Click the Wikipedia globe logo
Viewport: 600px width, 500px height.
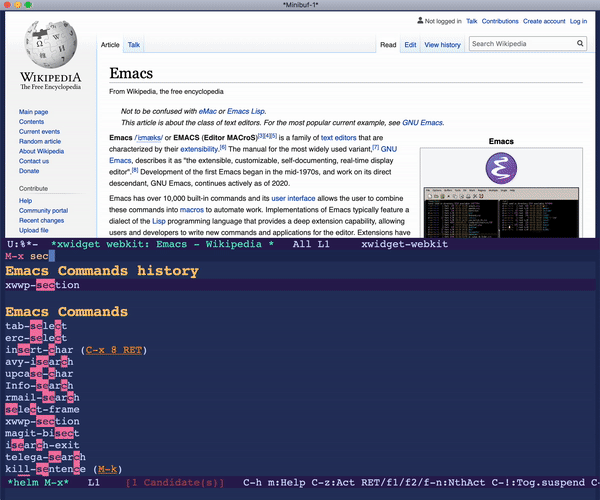coord(51,44)
